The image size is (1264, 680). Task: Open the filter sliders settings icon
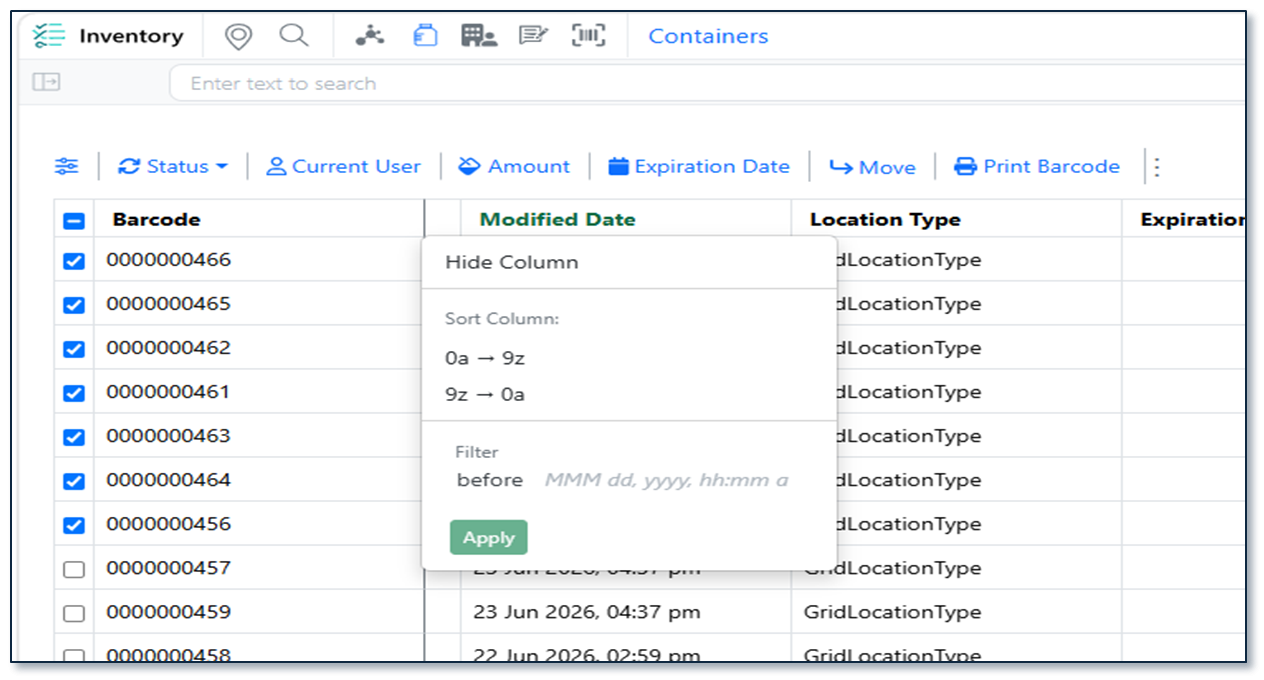point(67,167)
